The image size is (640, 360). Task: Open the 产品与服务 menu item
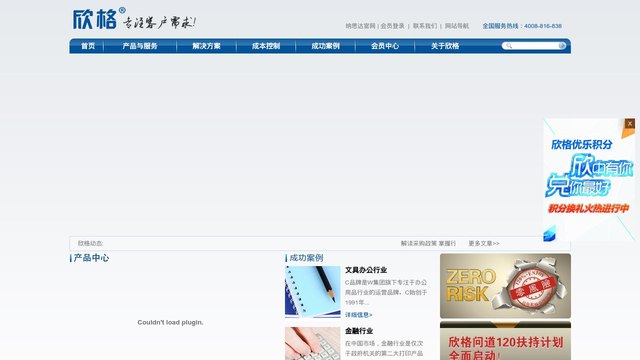click(x=140, y=46)
